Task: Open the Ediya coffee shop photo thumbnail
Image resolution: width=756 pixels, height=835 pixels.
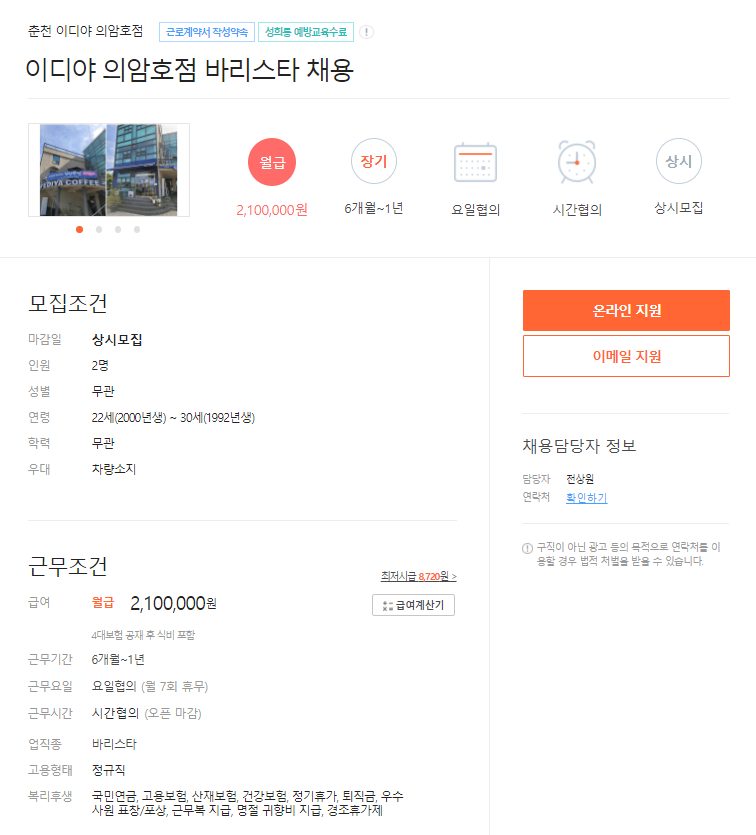Action: point(109,170)
